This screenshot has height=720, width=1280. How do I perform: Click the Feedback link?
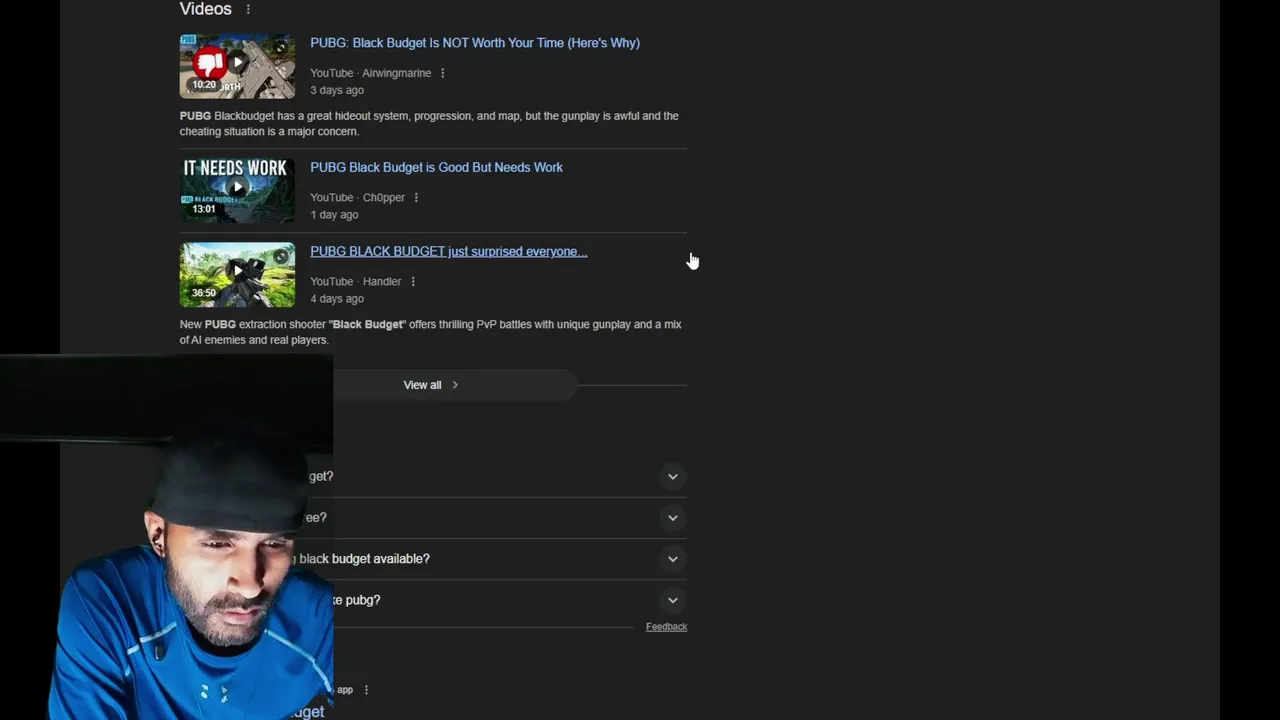pyautogui.click(x=666, y=627)
